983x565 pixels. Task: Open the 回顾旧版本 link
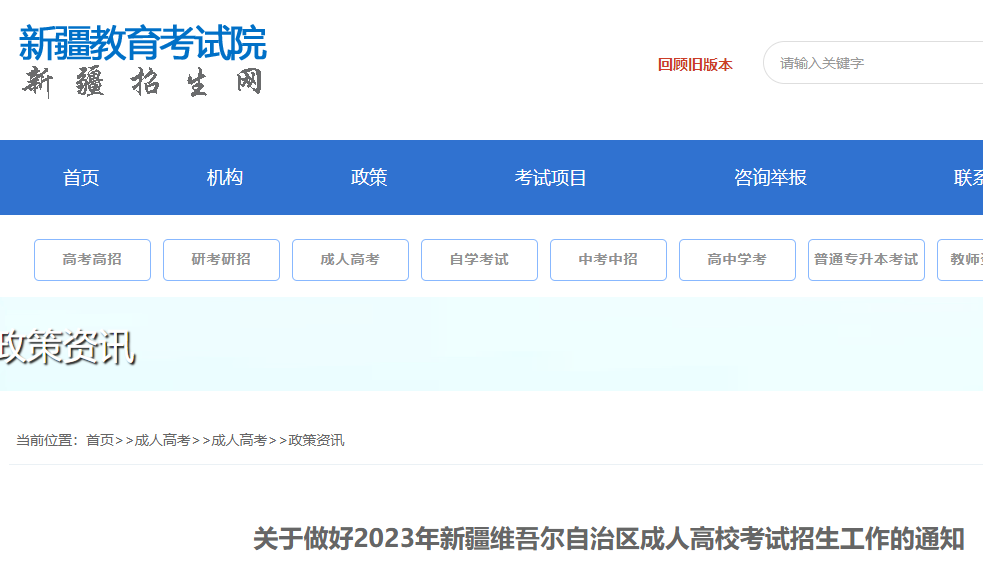[695, 65]
